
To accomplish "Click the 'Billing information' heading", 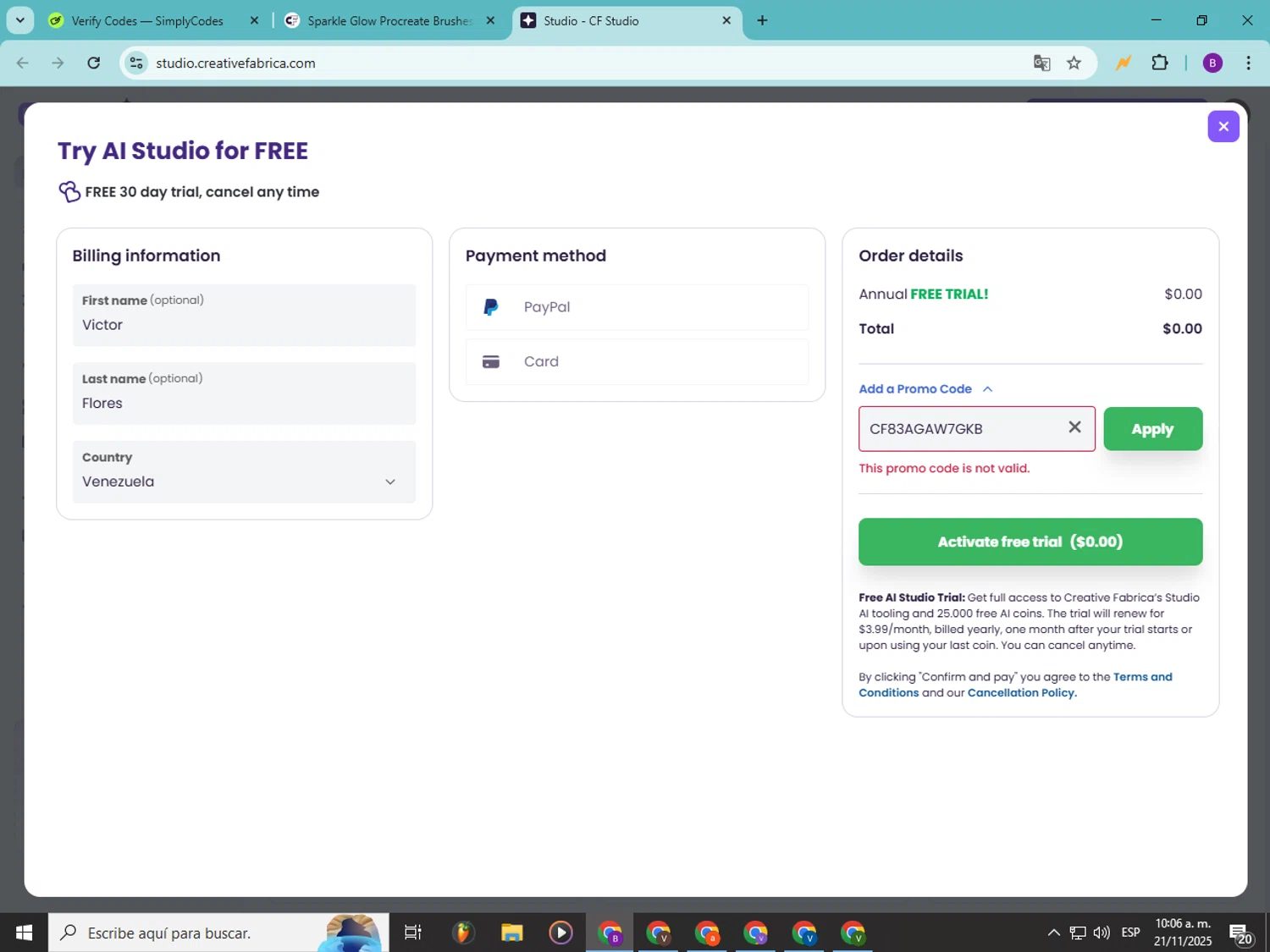I will (x=146, y=256).
